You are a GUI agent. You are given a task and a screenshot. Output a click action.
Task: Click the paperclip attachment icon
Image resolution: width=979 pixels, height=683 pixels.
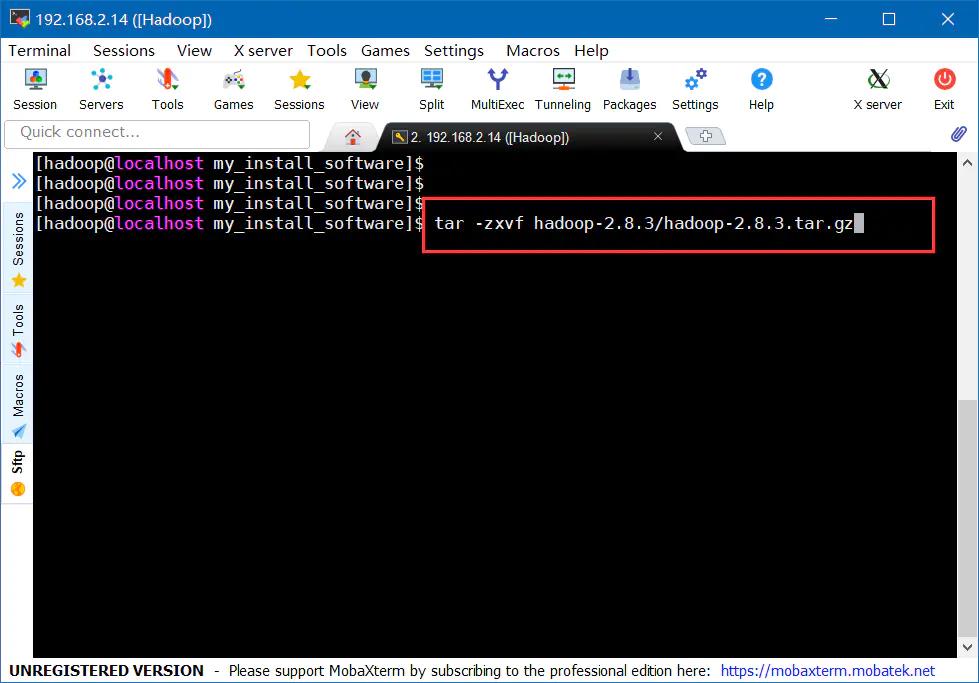(x=958, y=133)
